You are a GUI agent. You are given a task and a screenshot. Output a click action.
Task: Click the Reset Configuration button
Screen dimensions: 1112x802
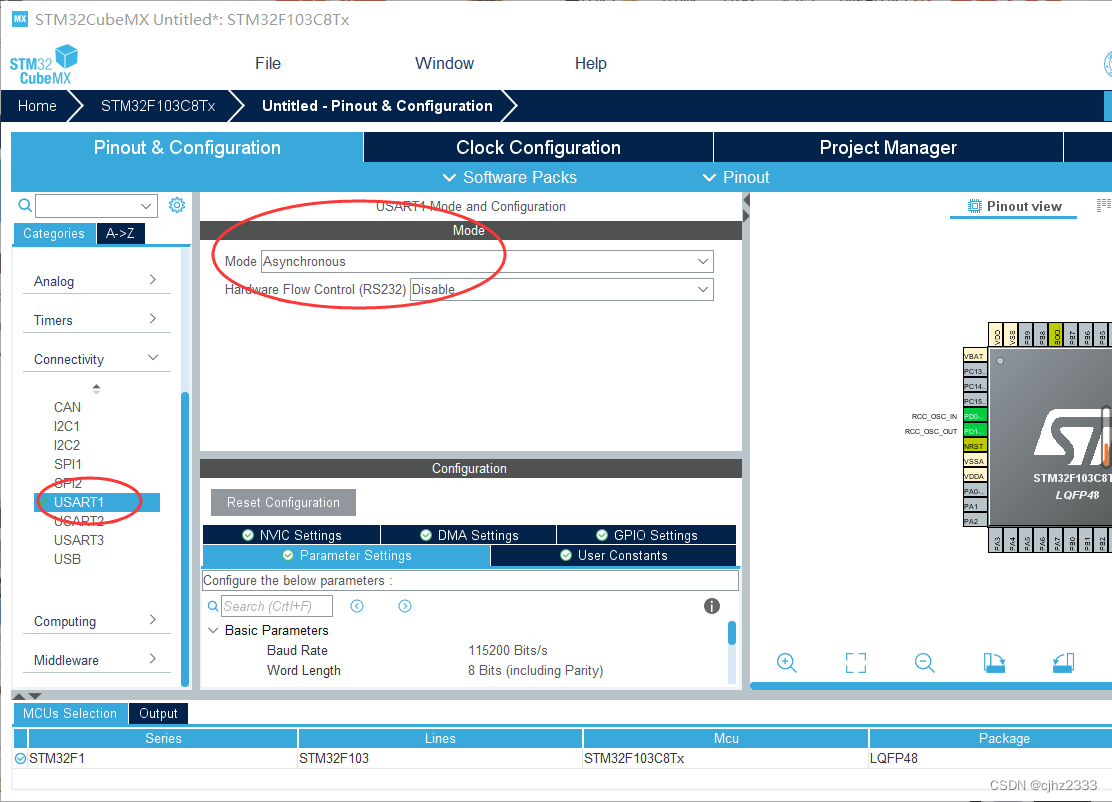283,502
